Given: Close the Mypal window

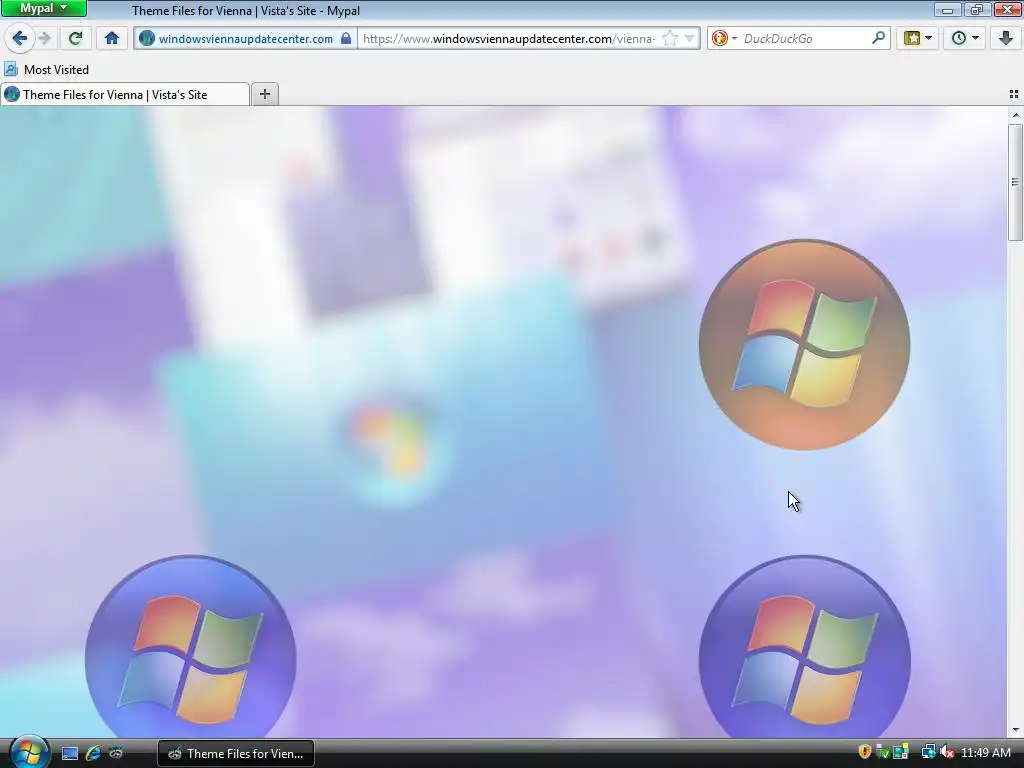Looking at the screenshot, I should tap(1008, 9).
